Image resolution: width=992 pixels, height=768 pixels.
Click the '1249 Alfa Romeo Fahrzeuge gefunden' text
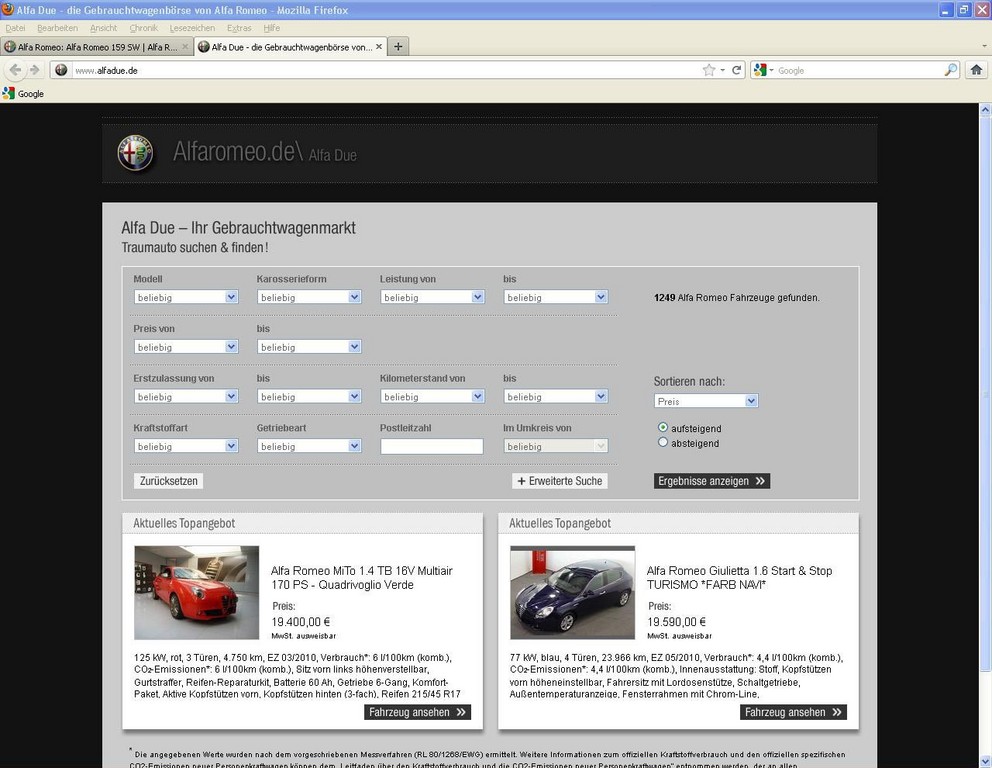click(736, 297)
